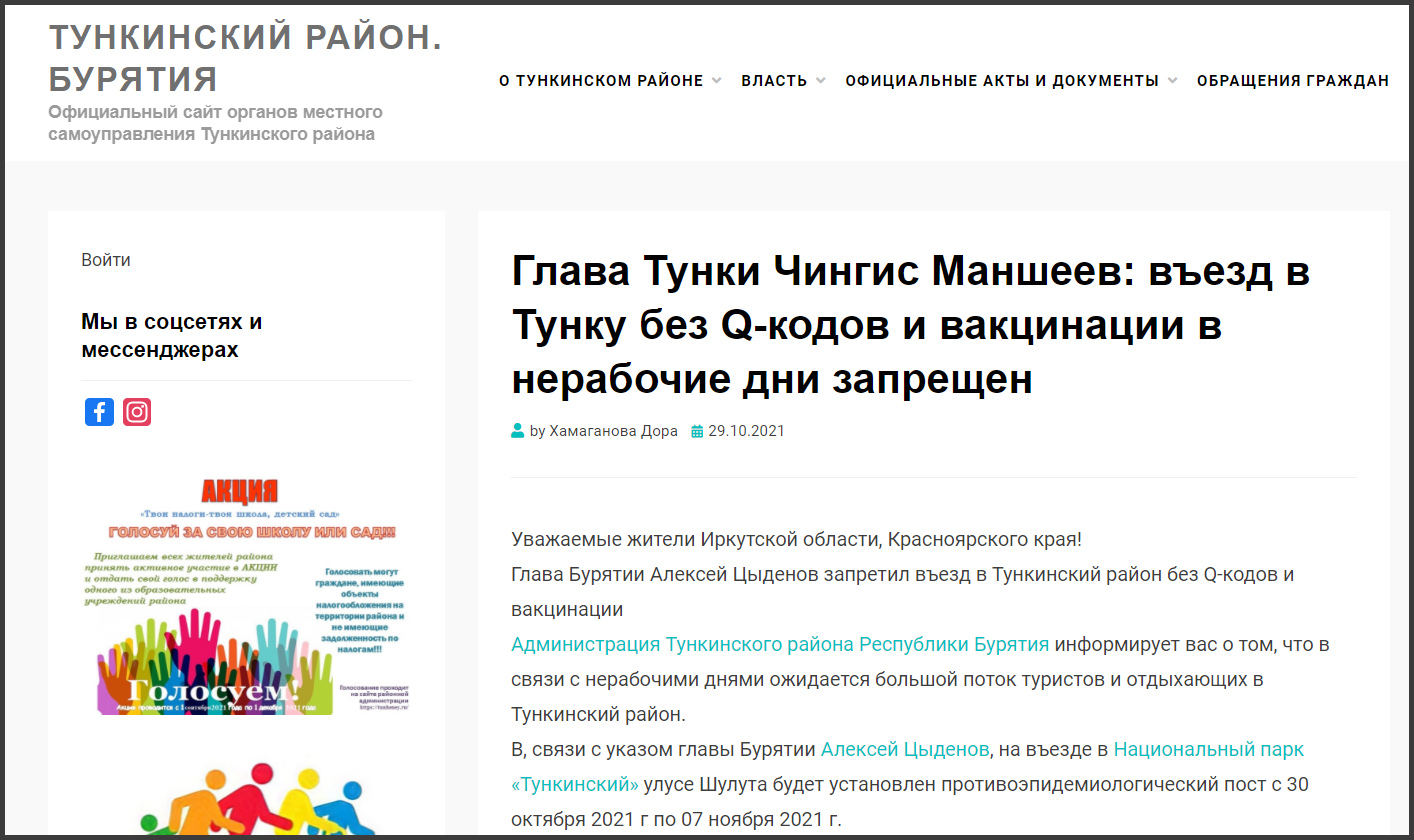Follow the 'Алексей Цыденов' link
The width and height of the screenshot is (1414, 840).
coord(905,749)
